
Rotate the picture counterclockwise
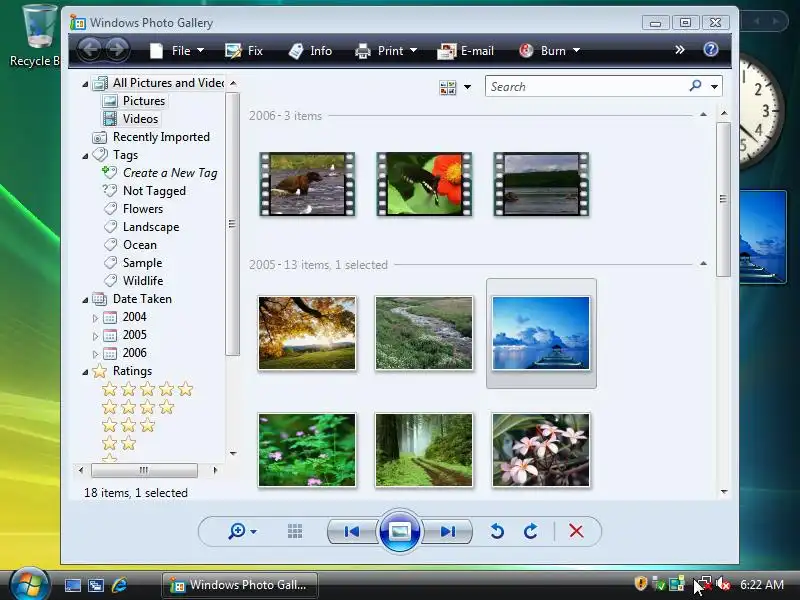point(497,531)
